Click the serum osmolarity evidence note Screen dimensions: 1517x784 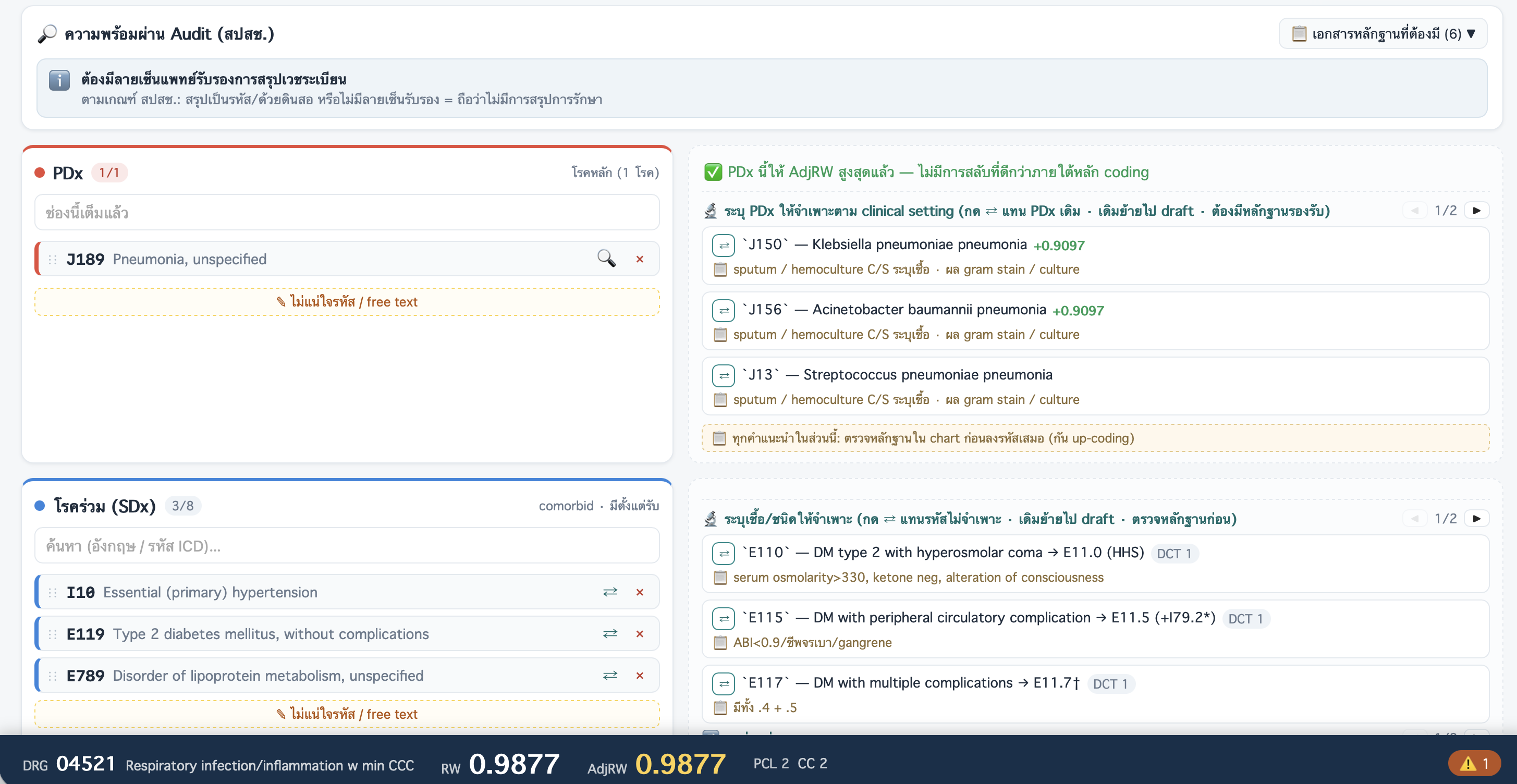pyautogui.click(x=918, y=577)
